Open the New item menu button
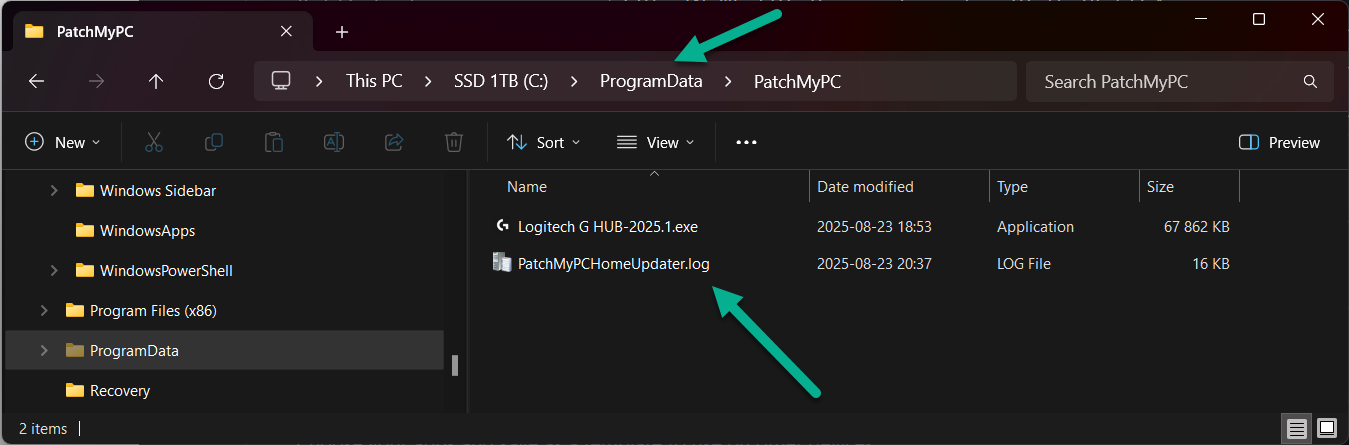Viewport: 1349px width, 445px height. [62, 143]
